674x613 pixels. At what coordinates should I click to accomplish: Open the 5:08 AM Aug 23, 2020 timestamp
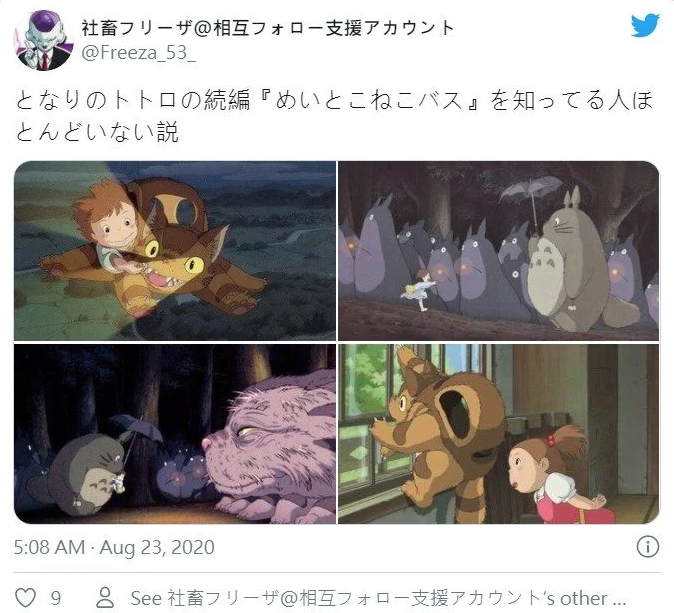114,547
